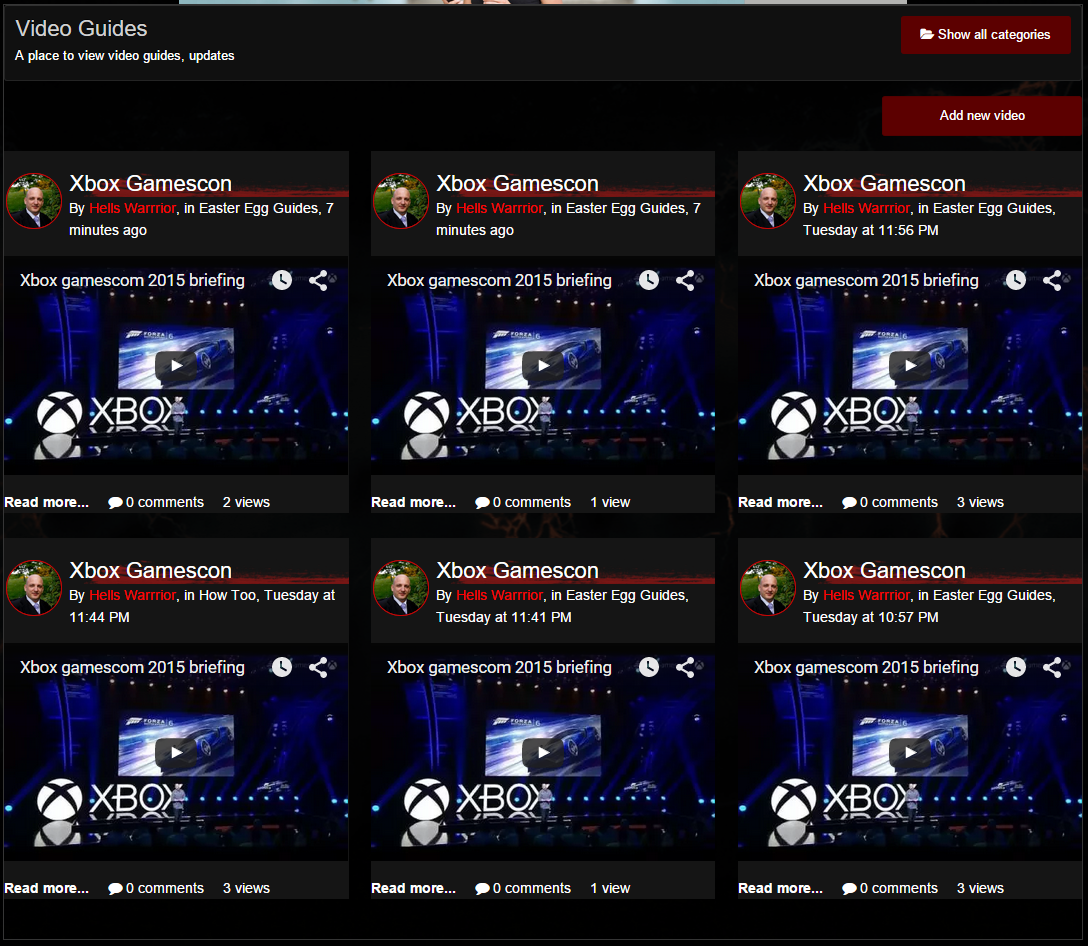Image resolution: width=1088 pixels, height=946 pixels.
Task: Watch later icon on Tuesday 11:56 PM video
Action: (1016, 280)
